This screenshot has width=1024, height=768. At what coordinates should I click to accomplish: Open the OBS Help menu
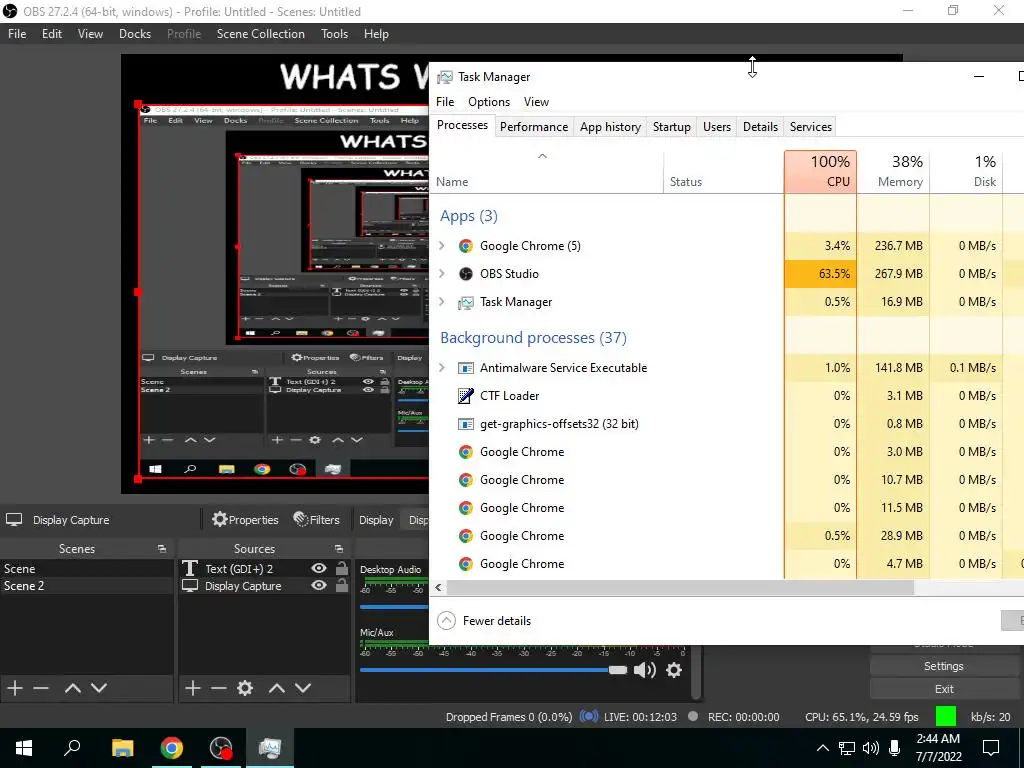click(x=376, y=34)
